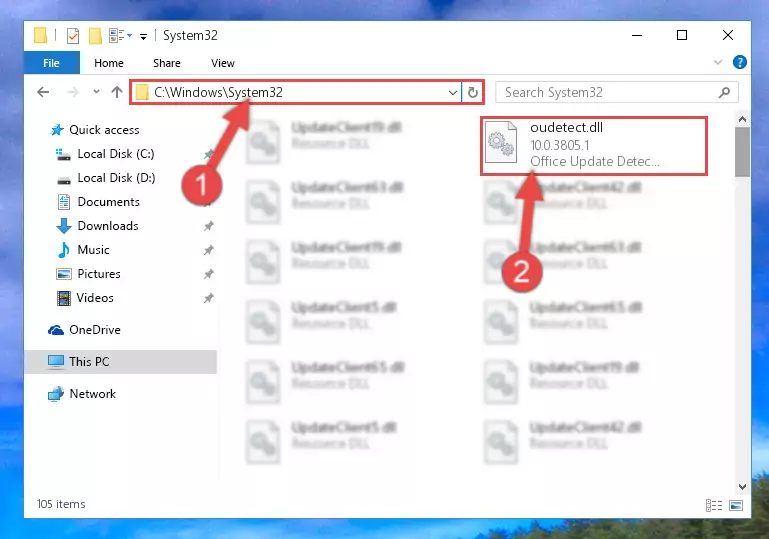Image resolution: width=769 pixels, height=539 pixels.
Task: Click scrollbar up arrow in file list
Action: pos(742,119)
